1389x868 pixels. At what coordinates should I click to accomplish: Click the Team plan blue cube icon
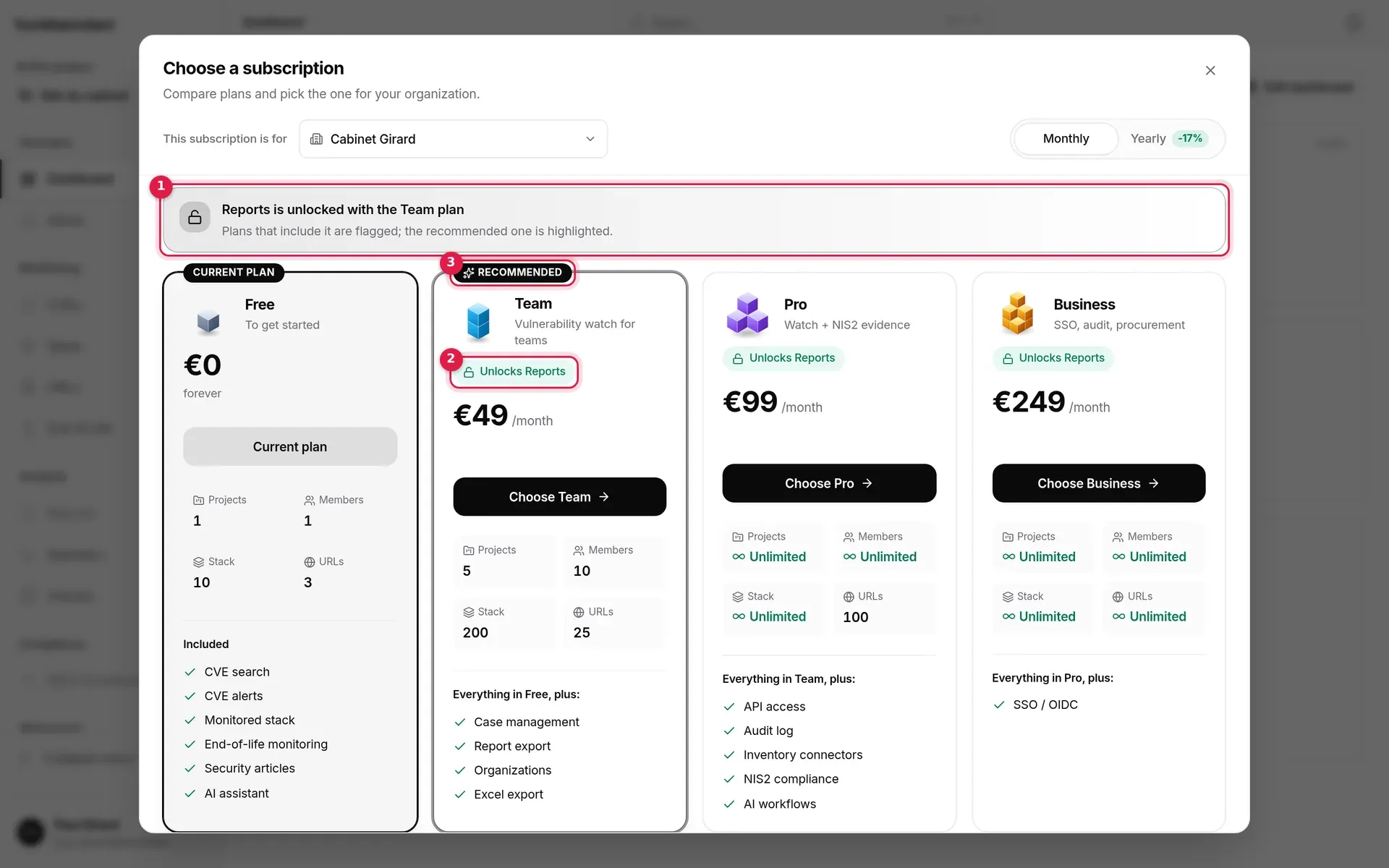coord(478,321)
